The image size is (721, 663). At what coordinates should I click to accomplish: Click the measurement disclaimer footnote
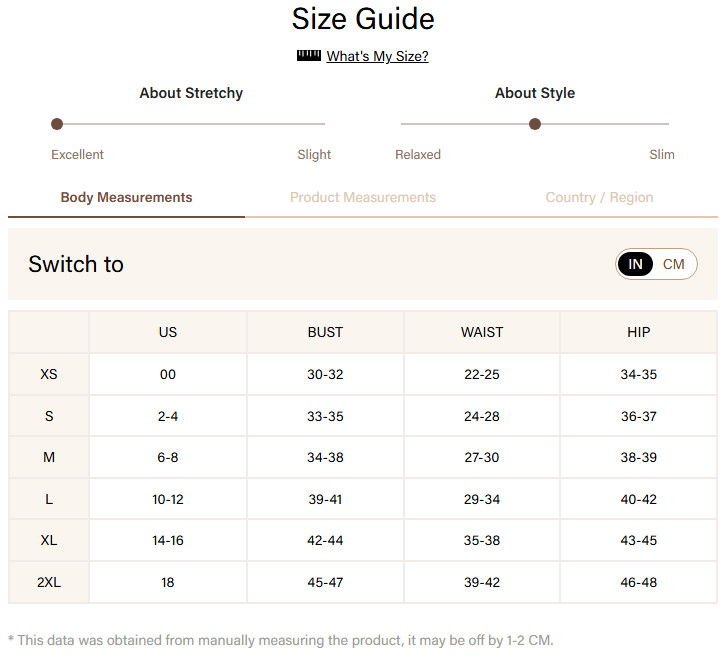coord(281,640)
